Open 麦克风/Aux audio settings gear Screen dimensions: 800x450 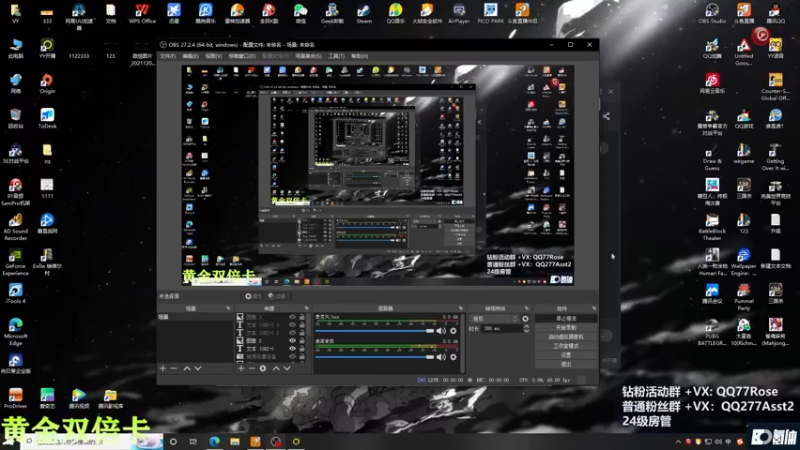(453, 331)
